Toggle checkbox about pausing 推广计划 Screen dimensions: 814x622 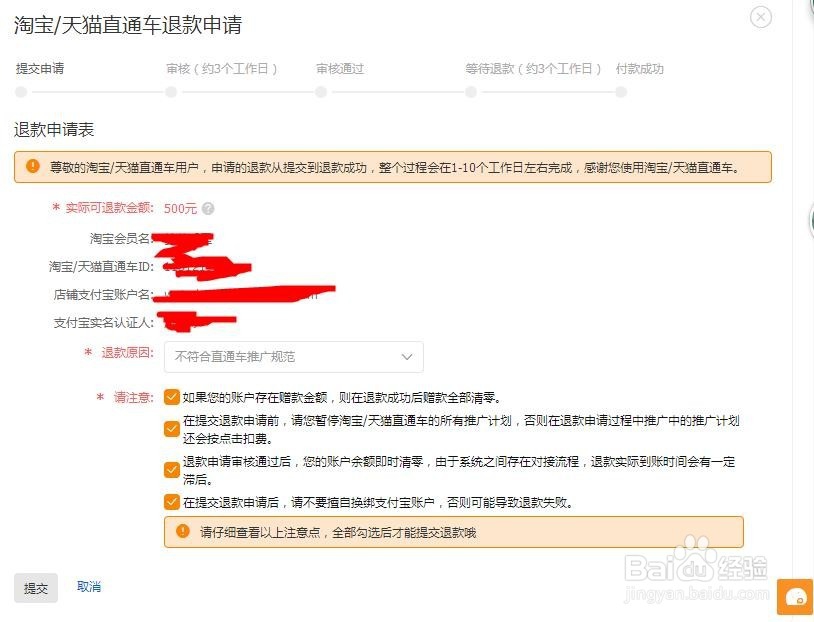point(171,429)
